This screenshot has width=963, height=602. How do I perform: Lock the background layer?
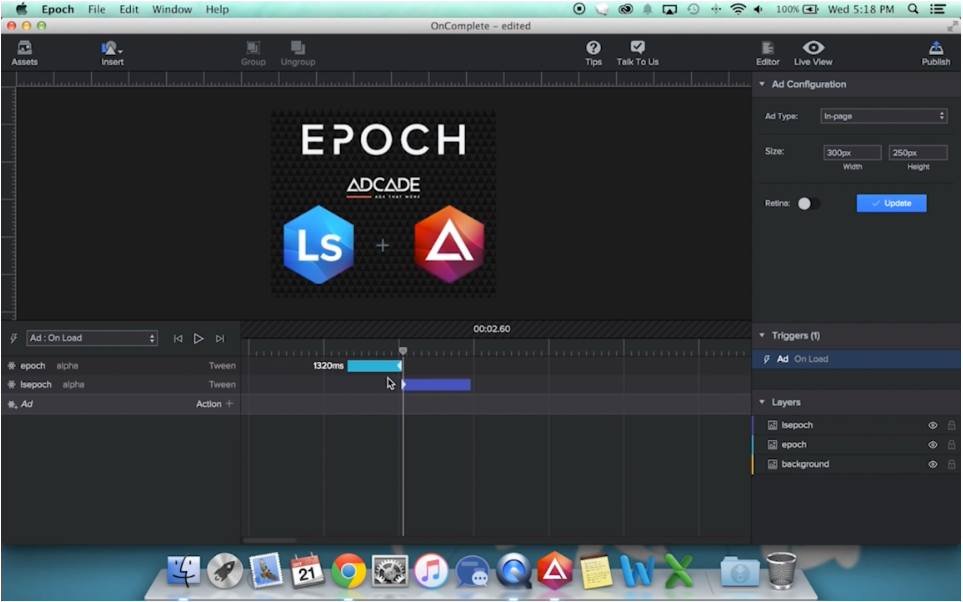(x=951, y=464)
